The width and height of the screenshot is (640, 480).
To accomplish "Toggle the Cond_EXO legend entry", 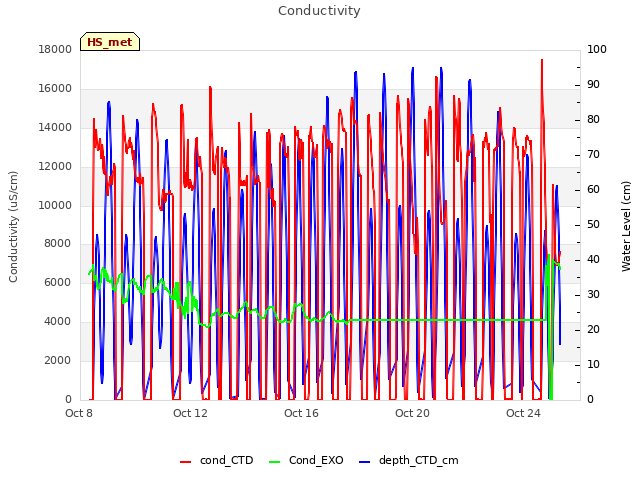I will tap(307, 461).
